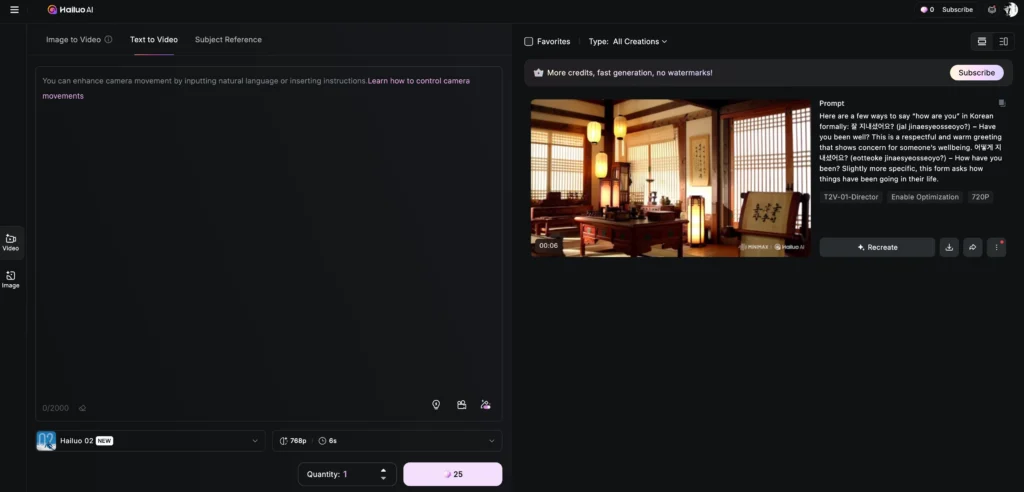Copy the prompt text with the copy icon

click(1001, 103)
